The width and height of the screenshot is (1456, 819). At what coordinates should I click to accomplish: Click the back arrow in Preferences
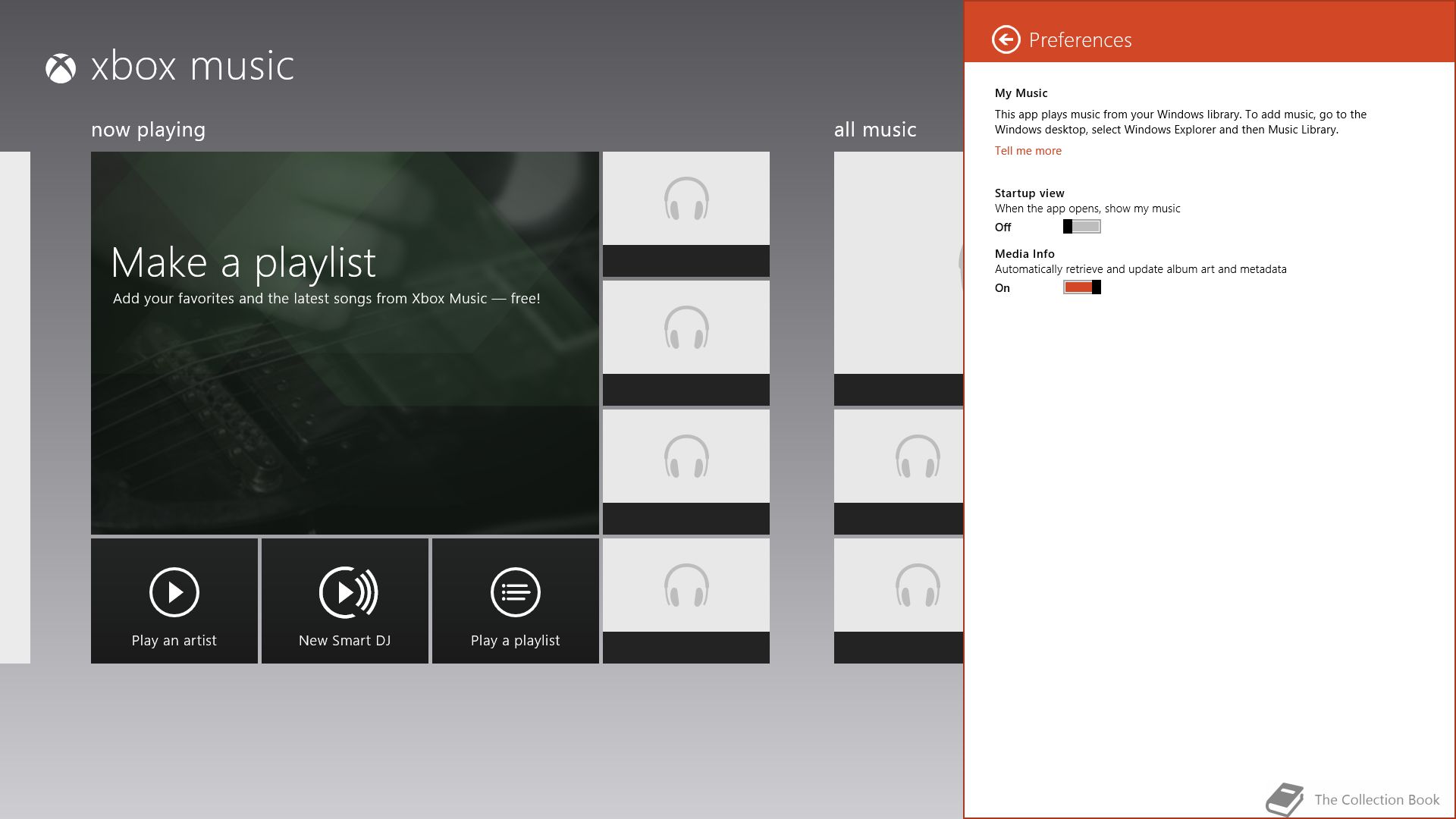(x=1006, y=39)
